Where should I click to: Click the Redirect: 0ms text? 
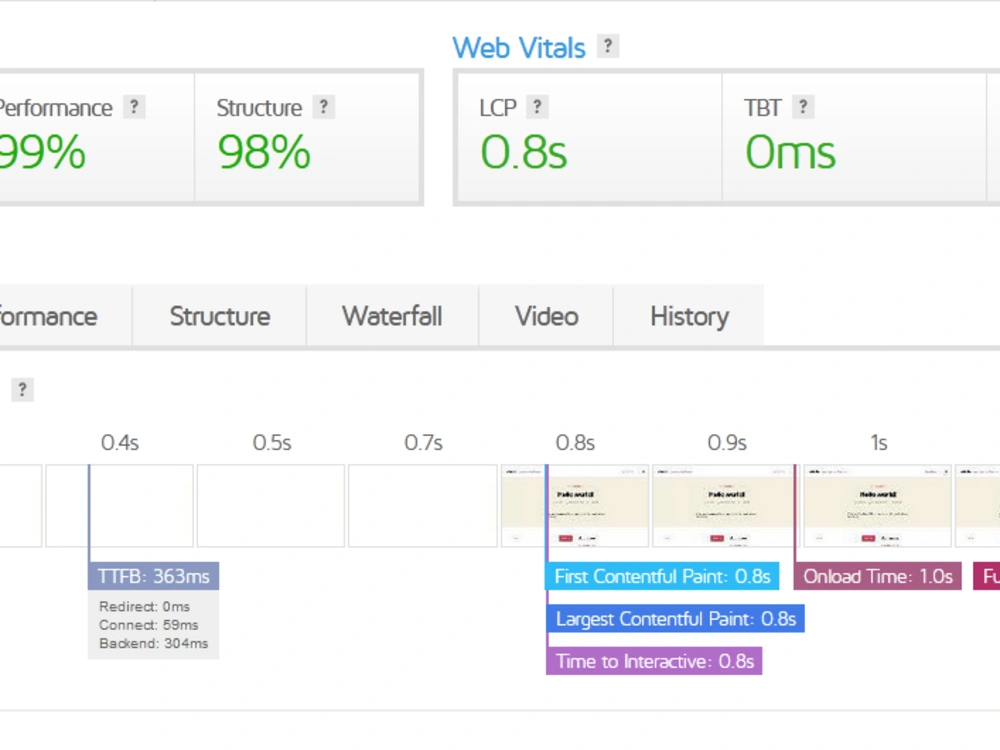144,607
